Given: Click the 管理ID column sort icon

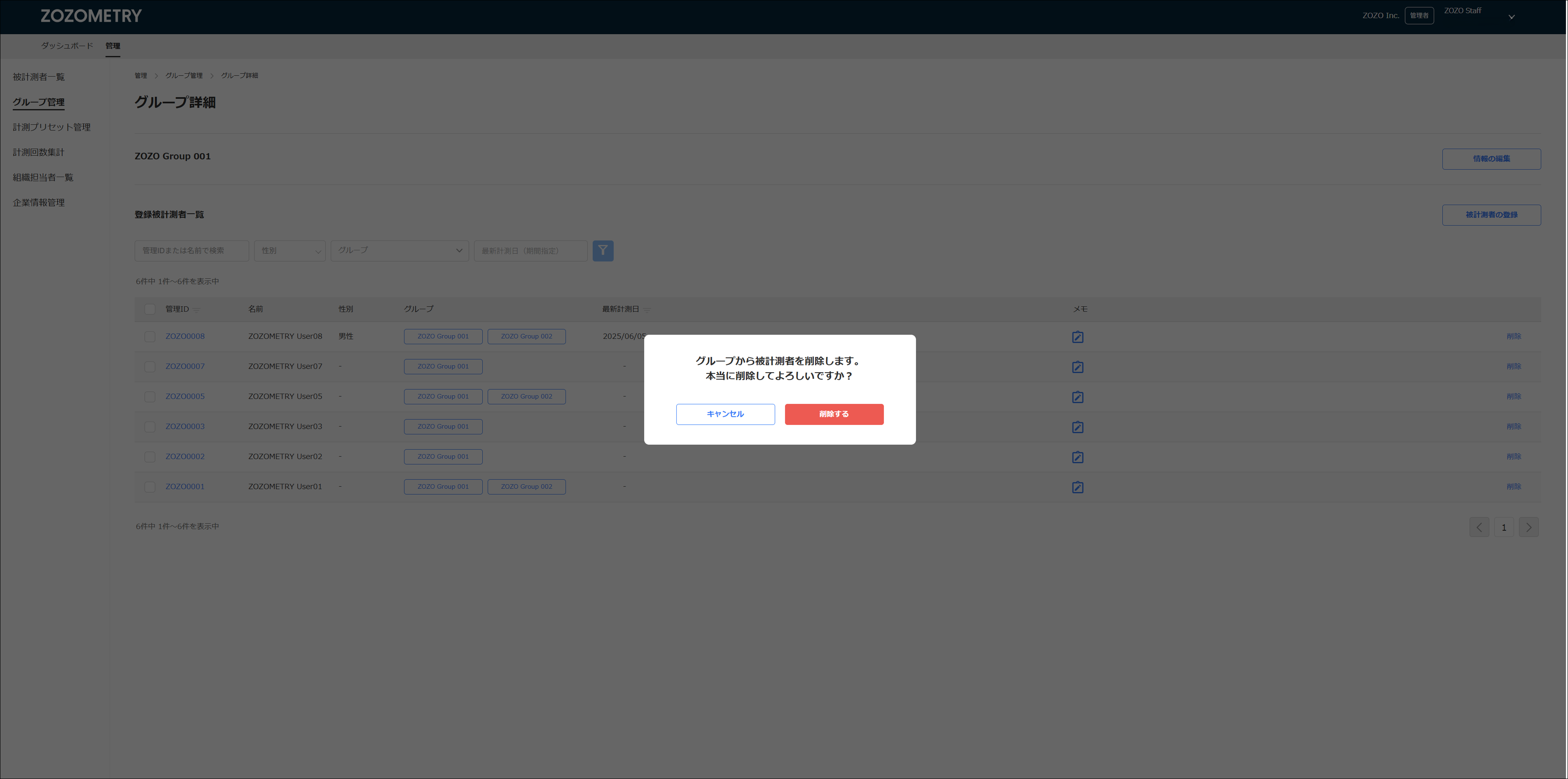Looking at the screenshot, I should click(x=196, y=310).
